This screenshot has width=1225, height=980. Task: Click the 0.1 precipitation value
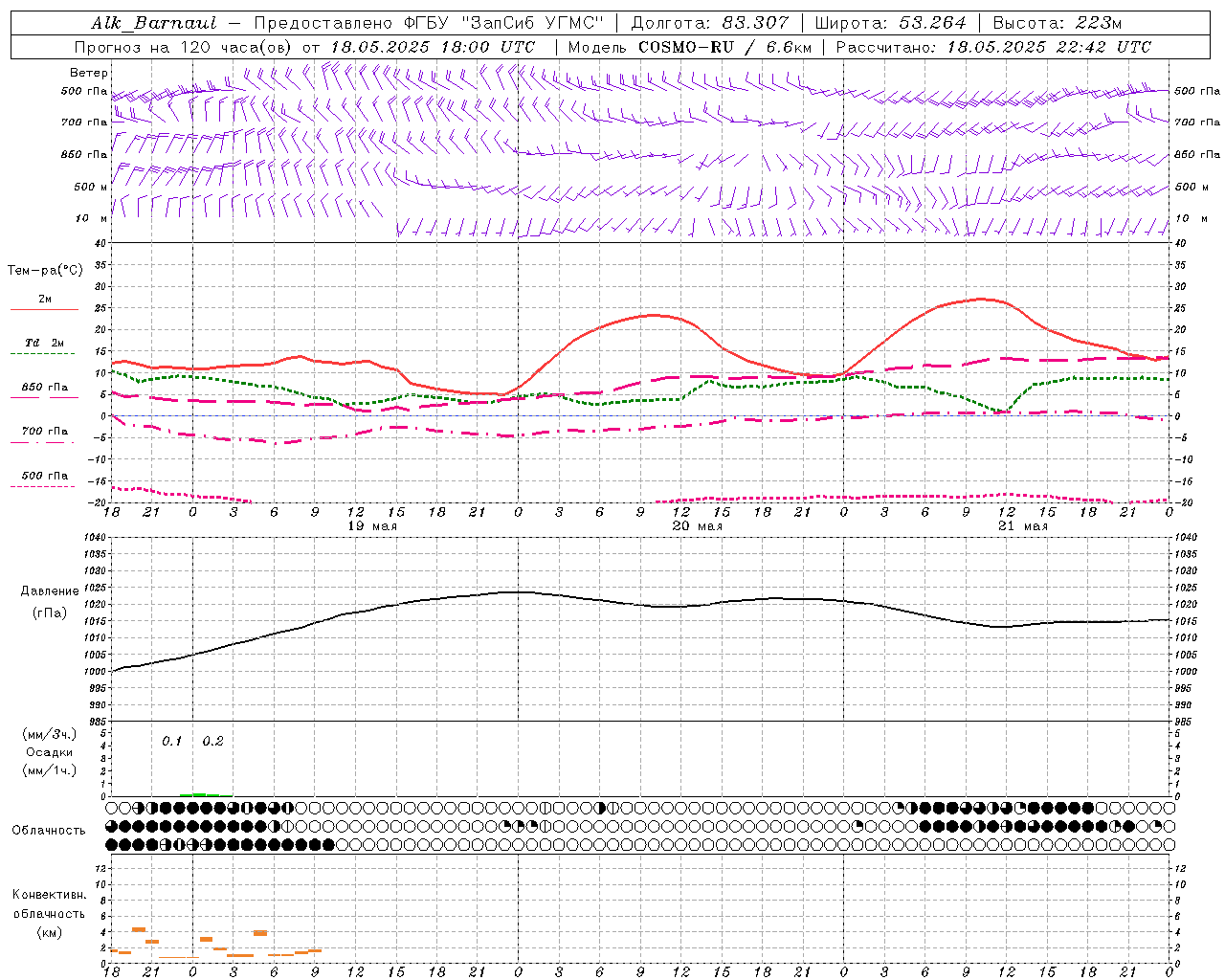(x=171, y=742)
